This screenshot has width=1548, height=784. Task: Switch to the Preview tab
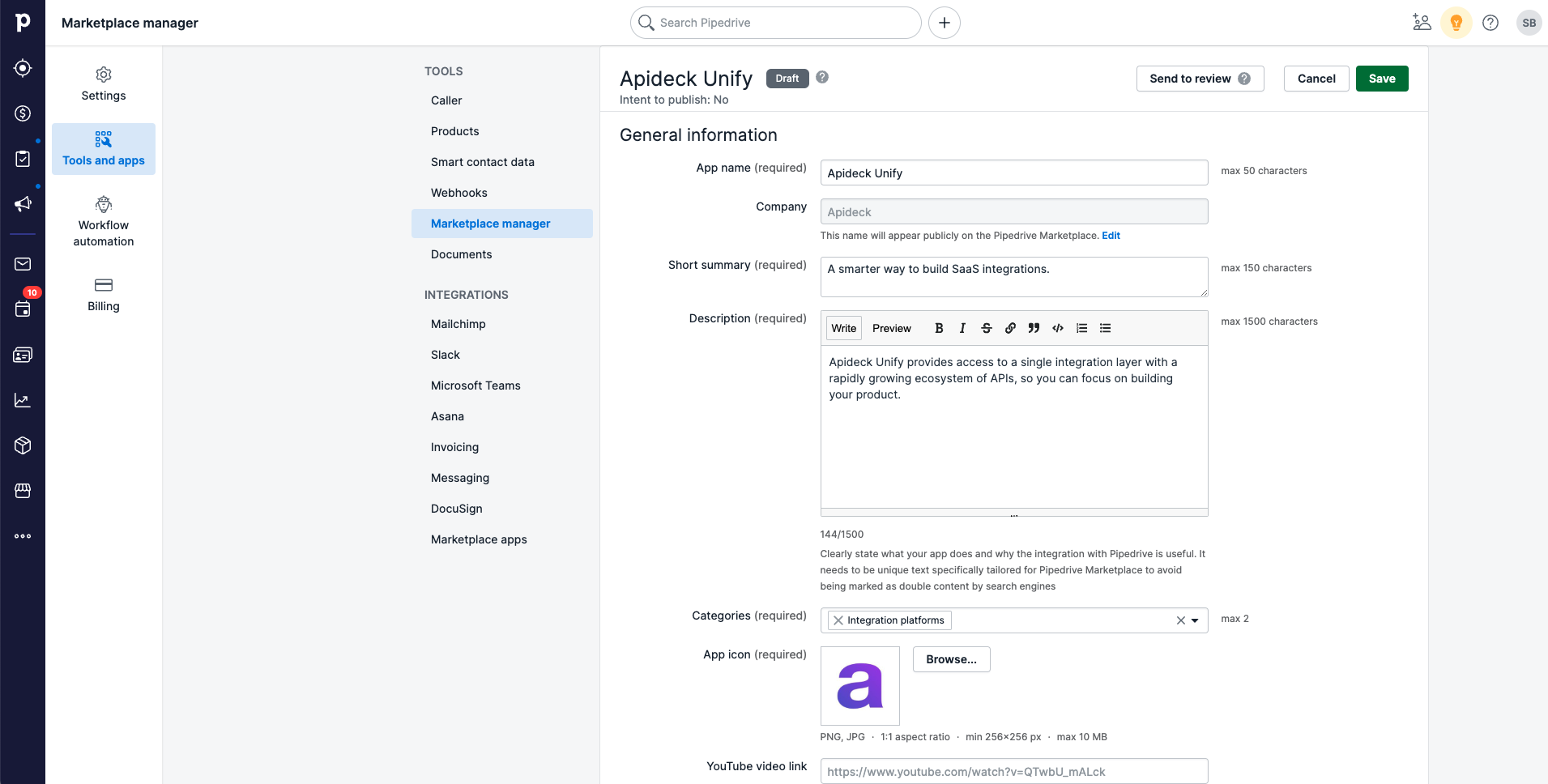[892, 328]
